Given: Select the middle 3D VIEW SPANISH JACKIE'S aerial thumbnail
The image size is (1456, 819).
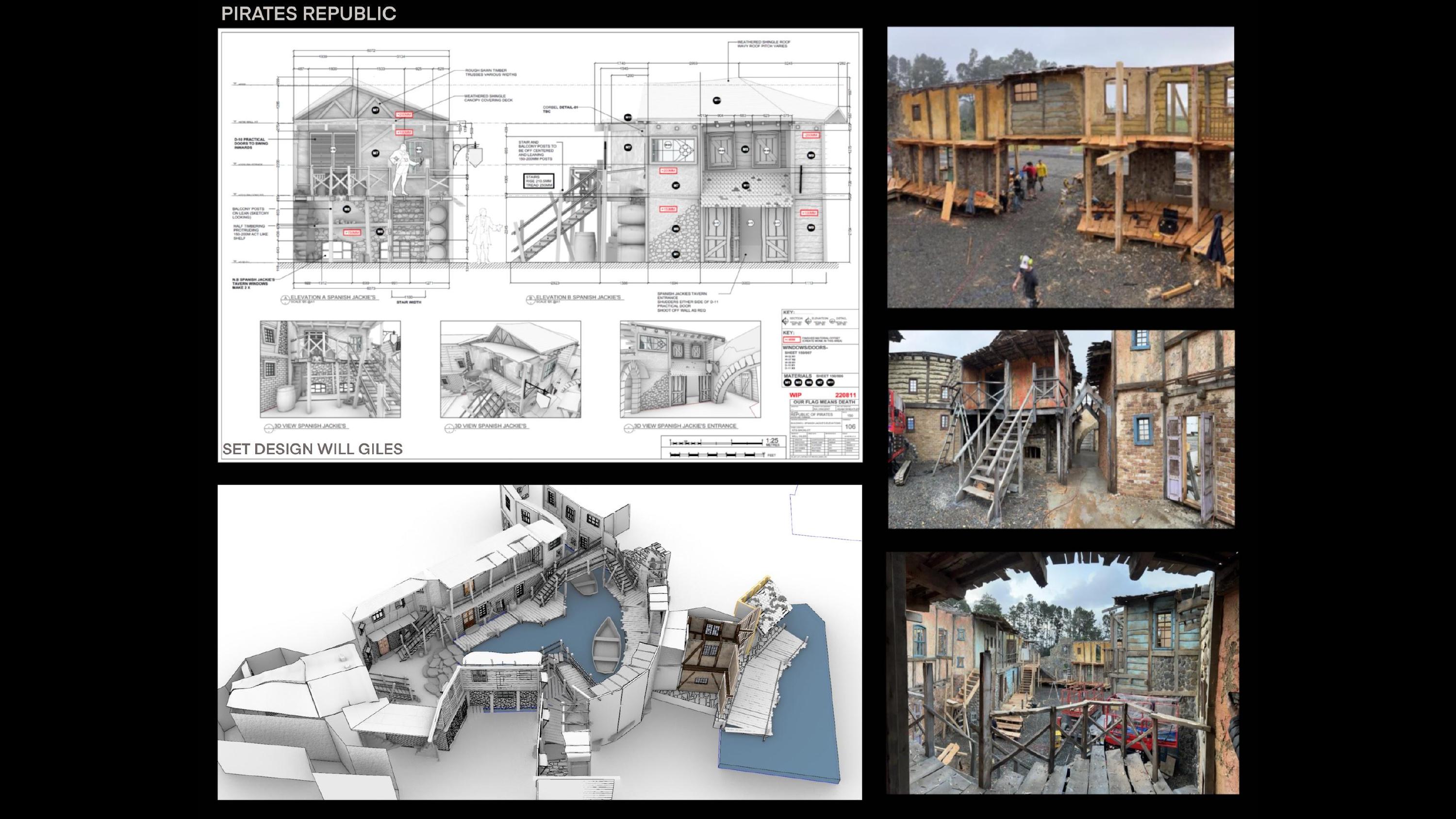Looking at the screenshot, I should [x=511, y=369].
